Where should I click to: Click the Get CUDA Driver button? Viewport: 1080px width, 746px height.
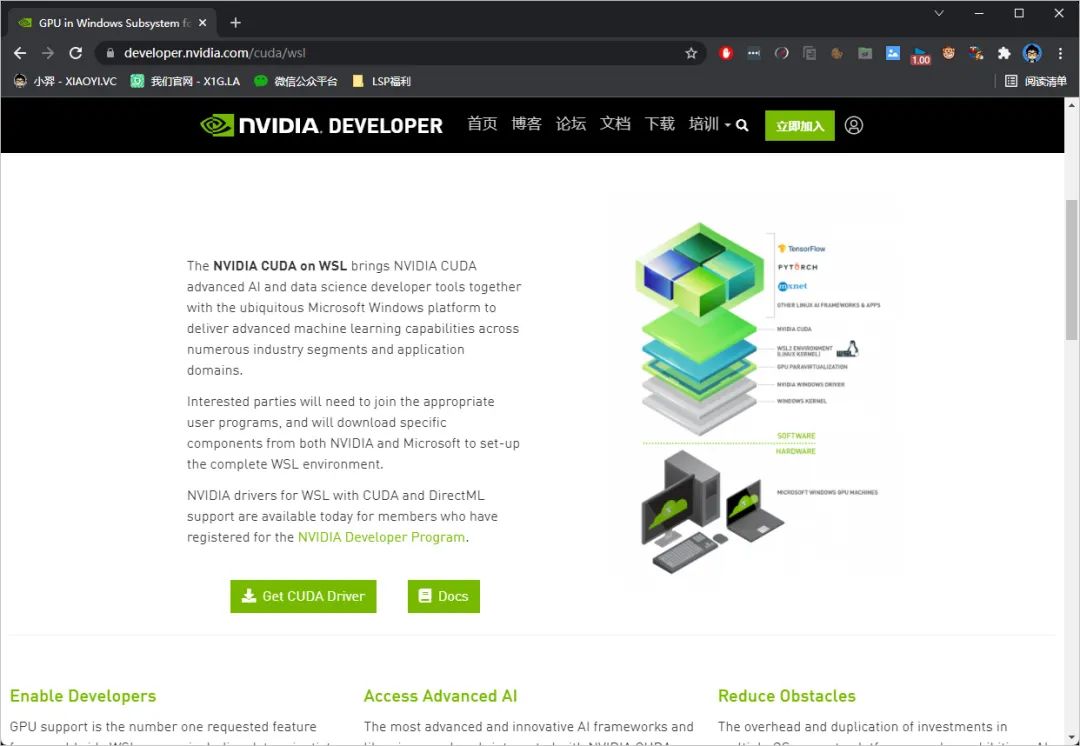click(x=303, y=597)
